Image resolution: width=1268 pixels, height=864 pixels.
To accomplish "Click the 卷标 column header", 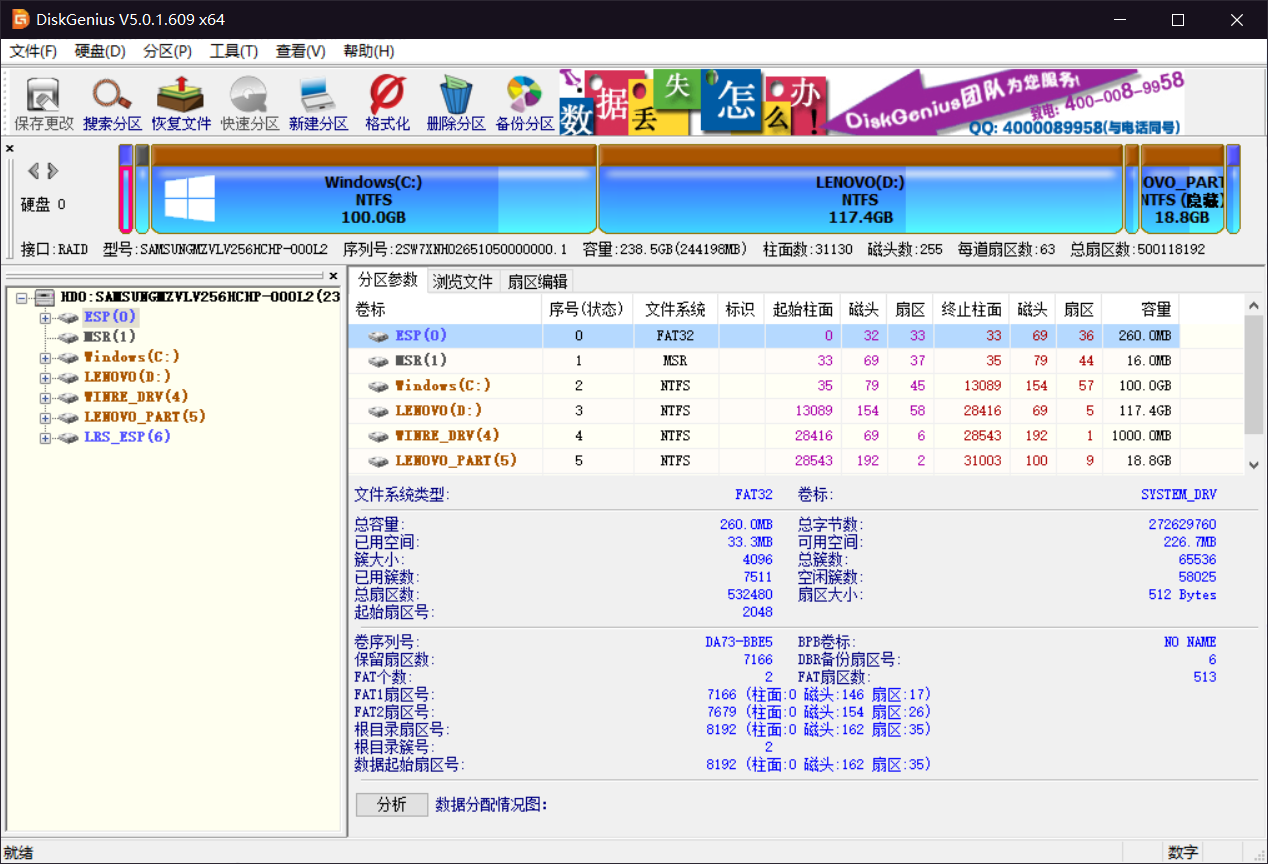I will (445, 309).
